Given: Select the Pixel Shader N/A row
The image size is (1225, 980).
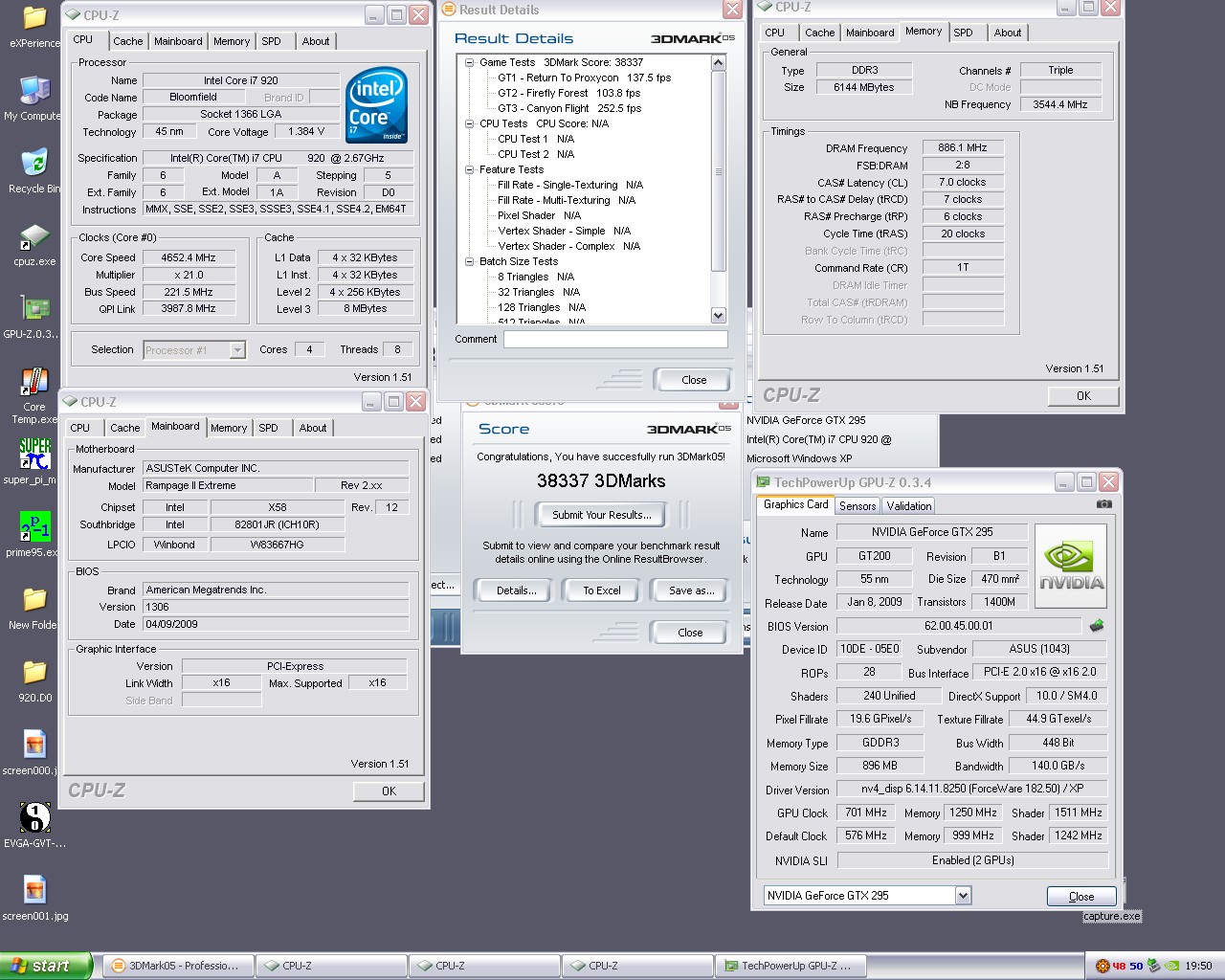Looking at the screenshot, I should 539,215.
